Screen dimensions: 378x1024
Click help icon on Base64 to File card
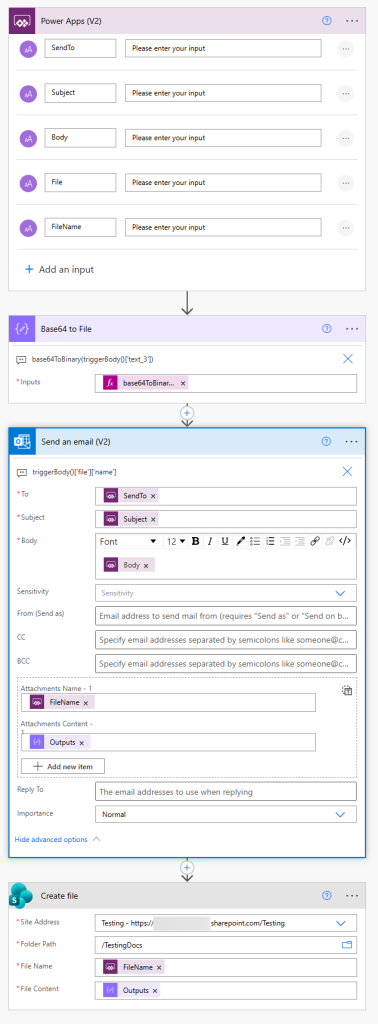tap(327, 328)
